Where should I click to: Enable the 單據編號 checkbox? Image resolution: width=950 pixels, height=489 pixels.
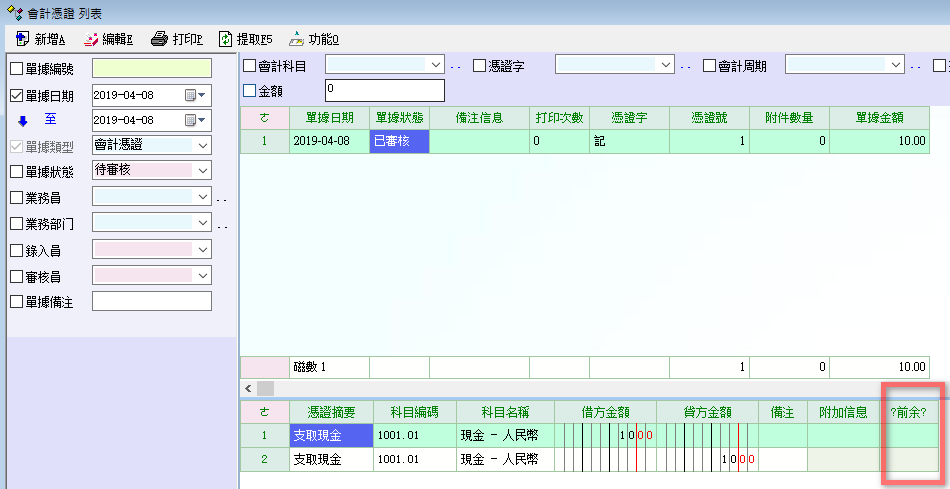pos(16,69)
